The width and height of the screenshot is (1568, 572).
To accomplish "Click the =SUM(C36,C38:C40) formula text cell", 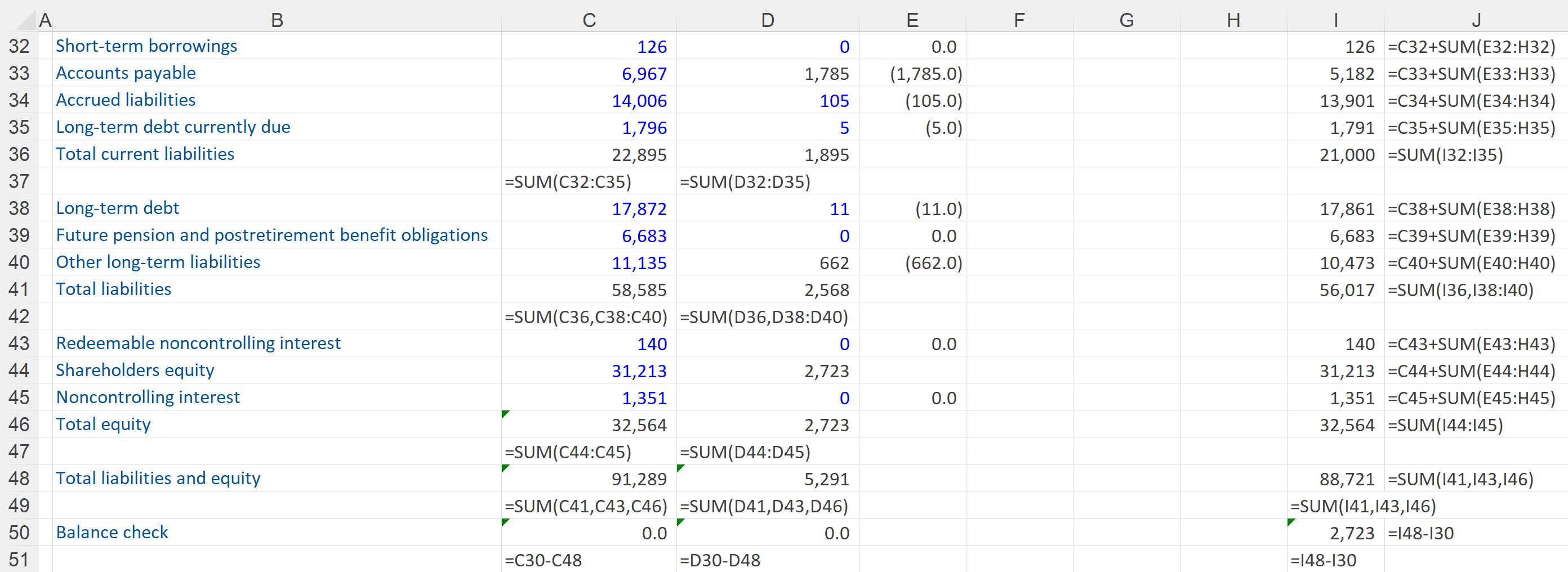I will (x=586, y=317).
